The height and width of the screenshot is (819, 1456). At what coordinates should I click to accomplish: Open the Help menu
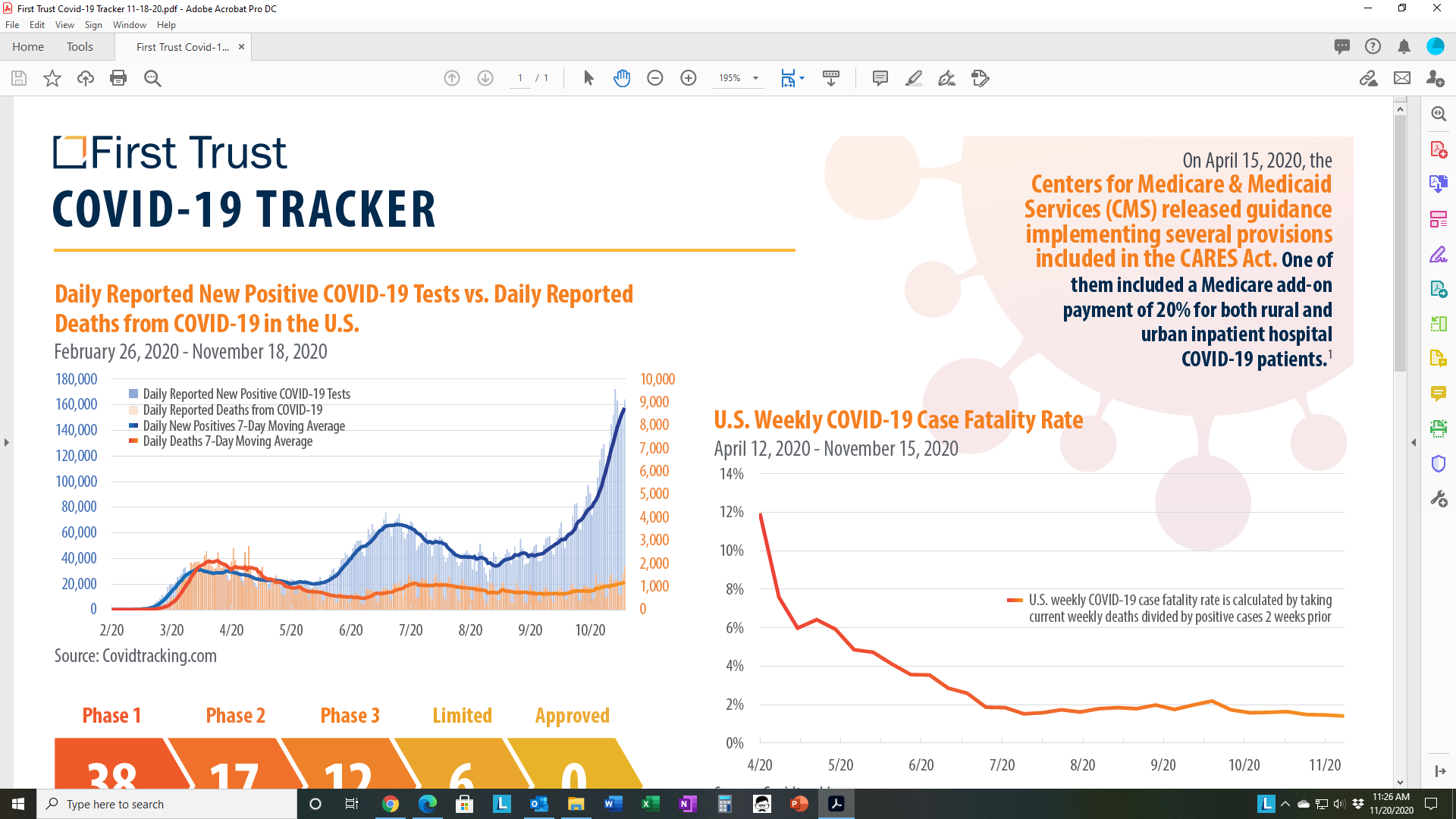(x=166, y=25)
